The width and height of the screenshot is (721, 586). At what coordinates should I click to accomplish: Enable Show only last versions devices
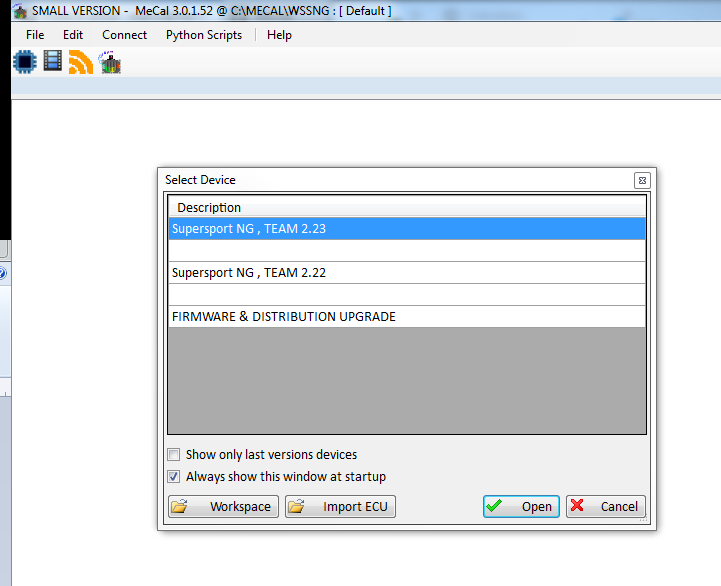click(173, 455)
